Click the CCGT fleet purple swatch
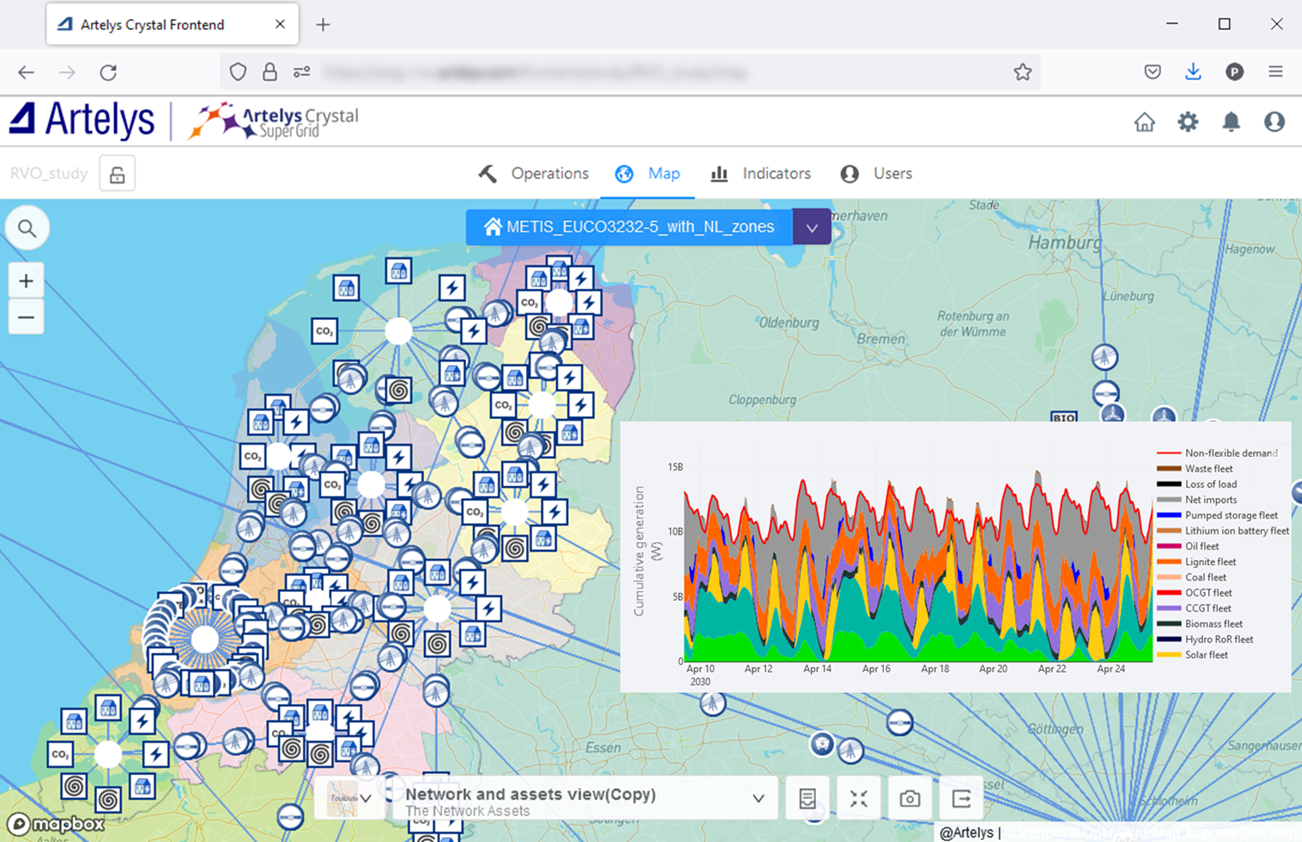The image size is (1302, 842). coord(1169,608)
